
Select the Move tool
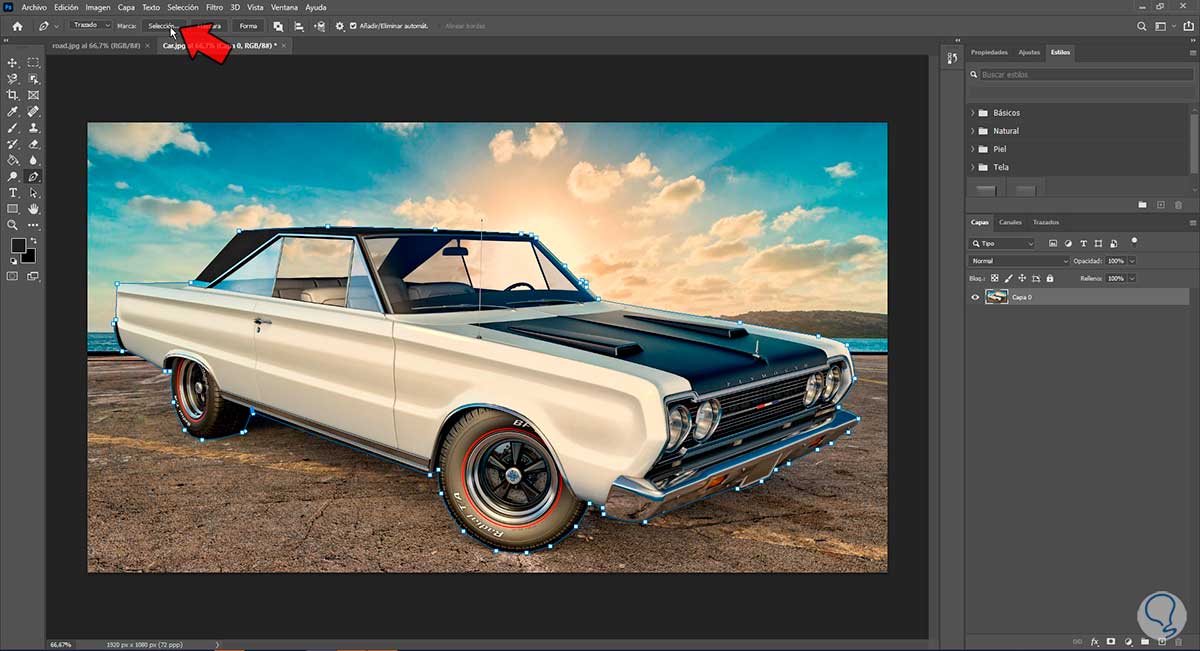(13, 62)
